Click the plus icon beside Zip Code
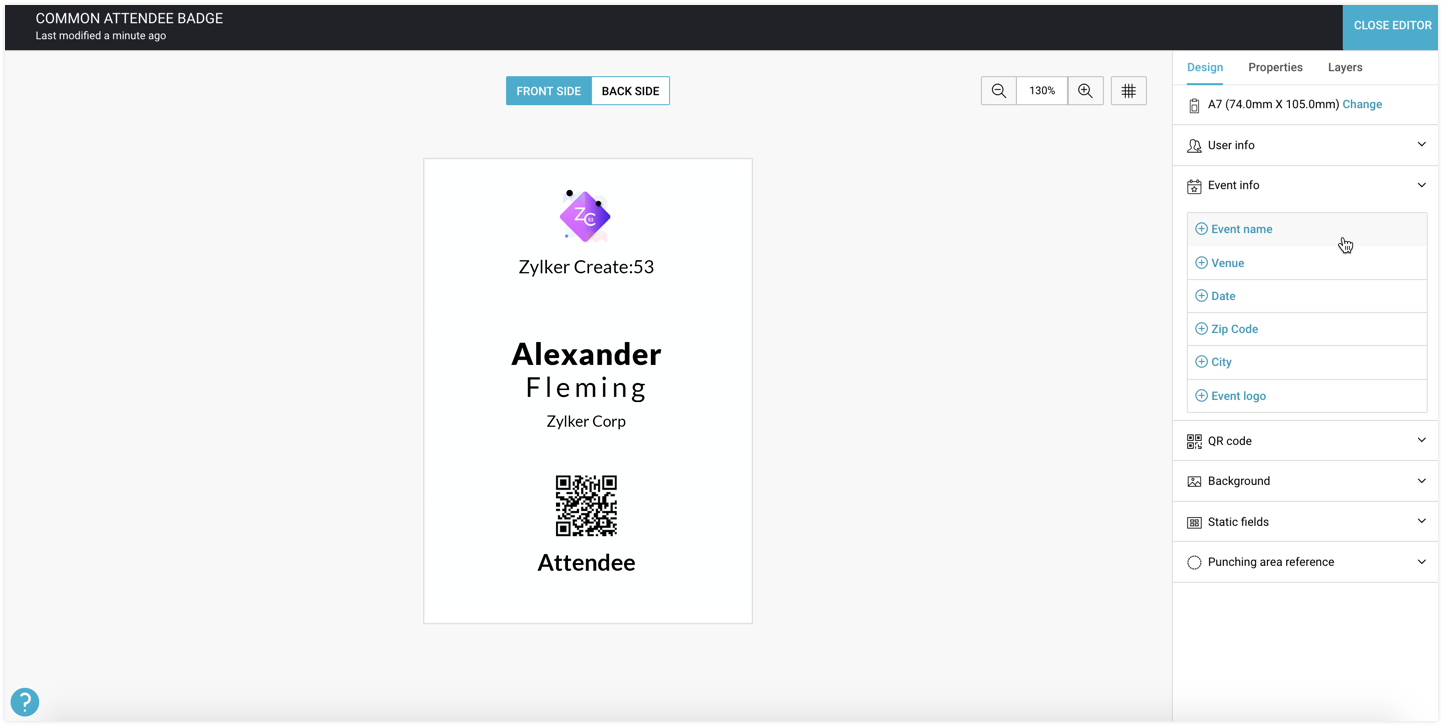The width and height of the screenshot is (1443, 726). point(1201,329)
